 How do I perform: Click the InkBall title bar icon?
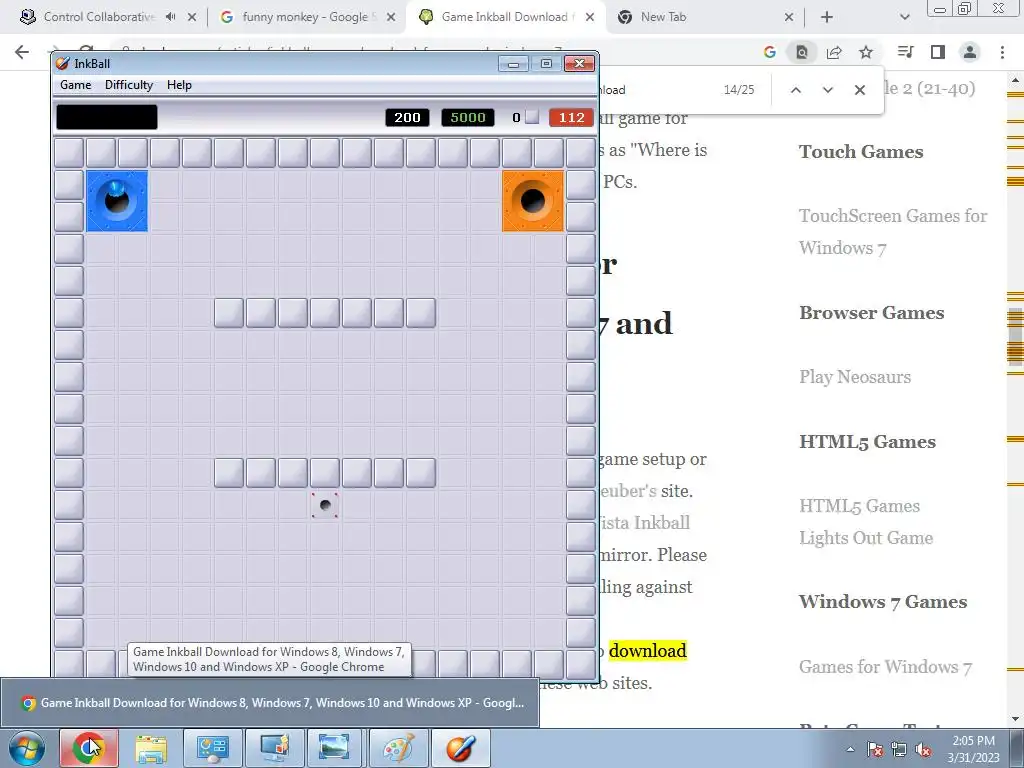[63, 63]
